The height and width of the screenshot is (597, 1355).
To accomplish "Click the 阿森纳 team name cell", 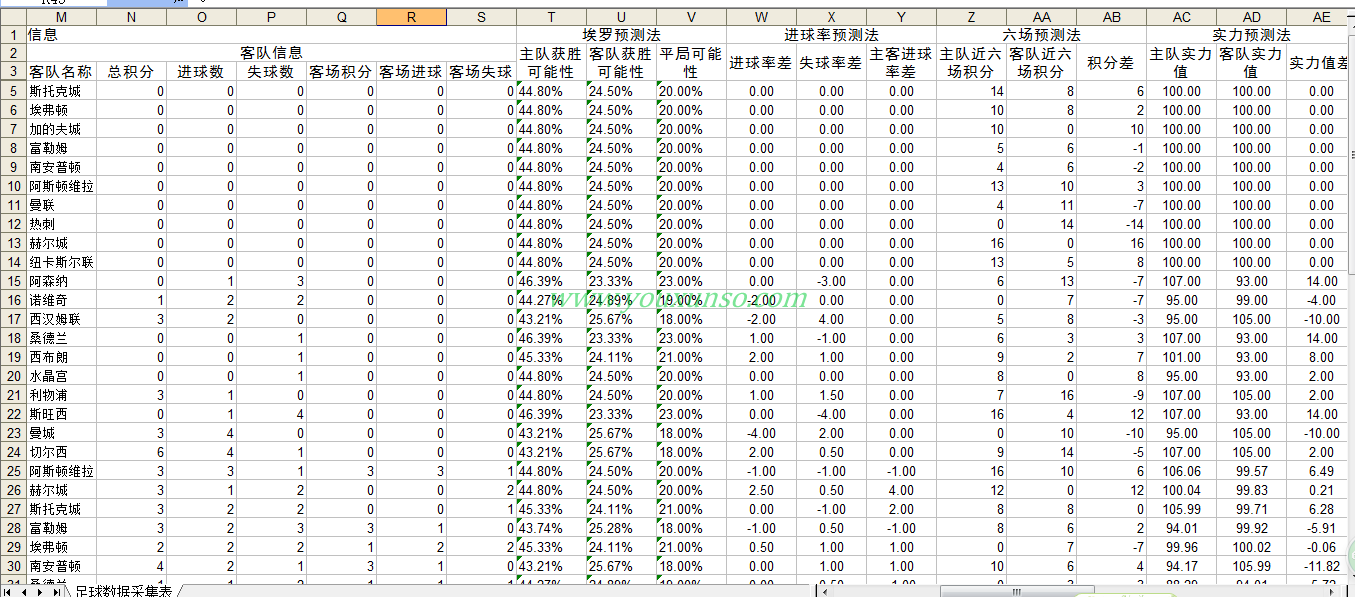I will (x=61, y=281).
